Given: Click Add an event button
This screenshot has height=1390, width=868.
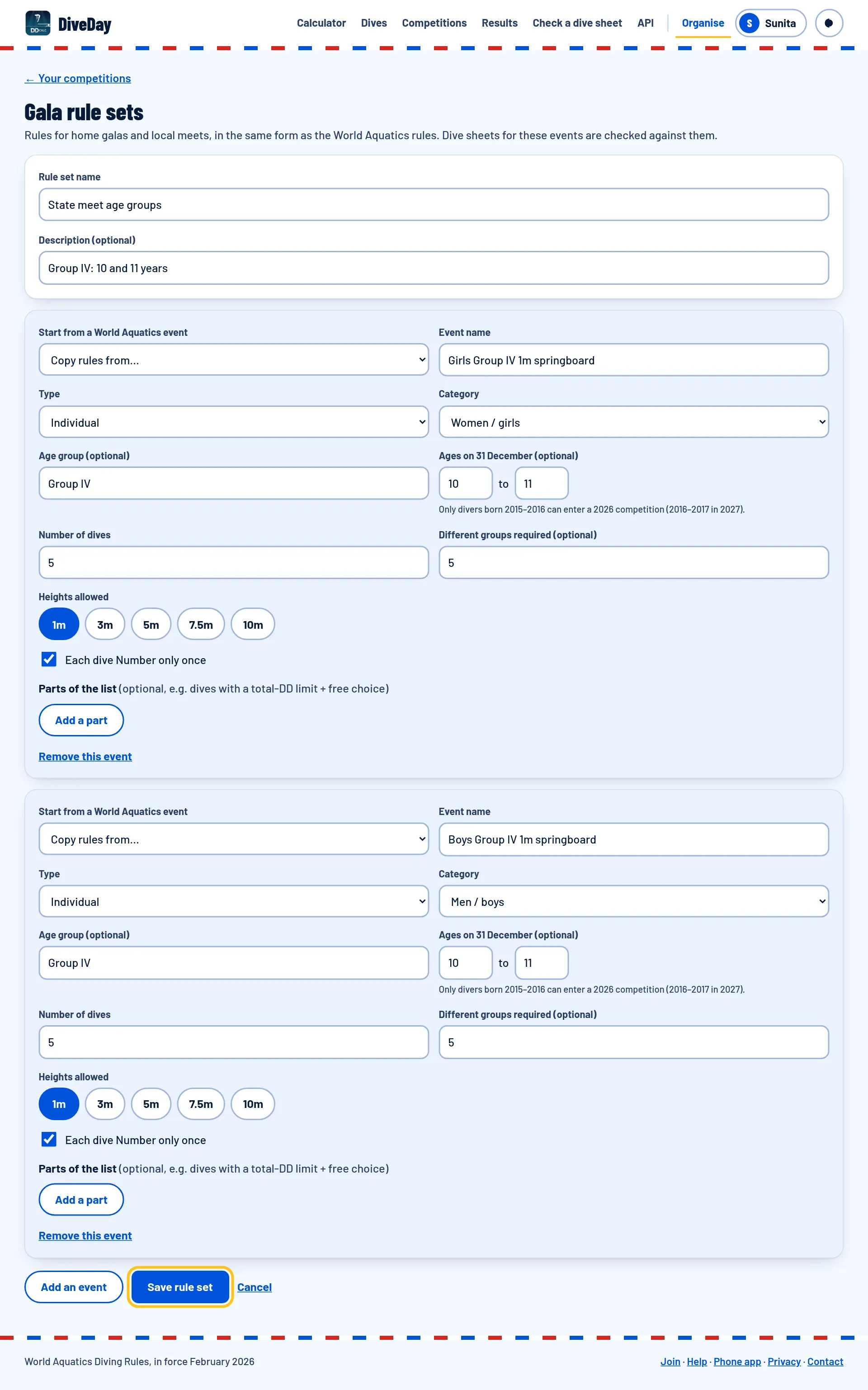Looking at the screenshot, I should [74, 1286].
